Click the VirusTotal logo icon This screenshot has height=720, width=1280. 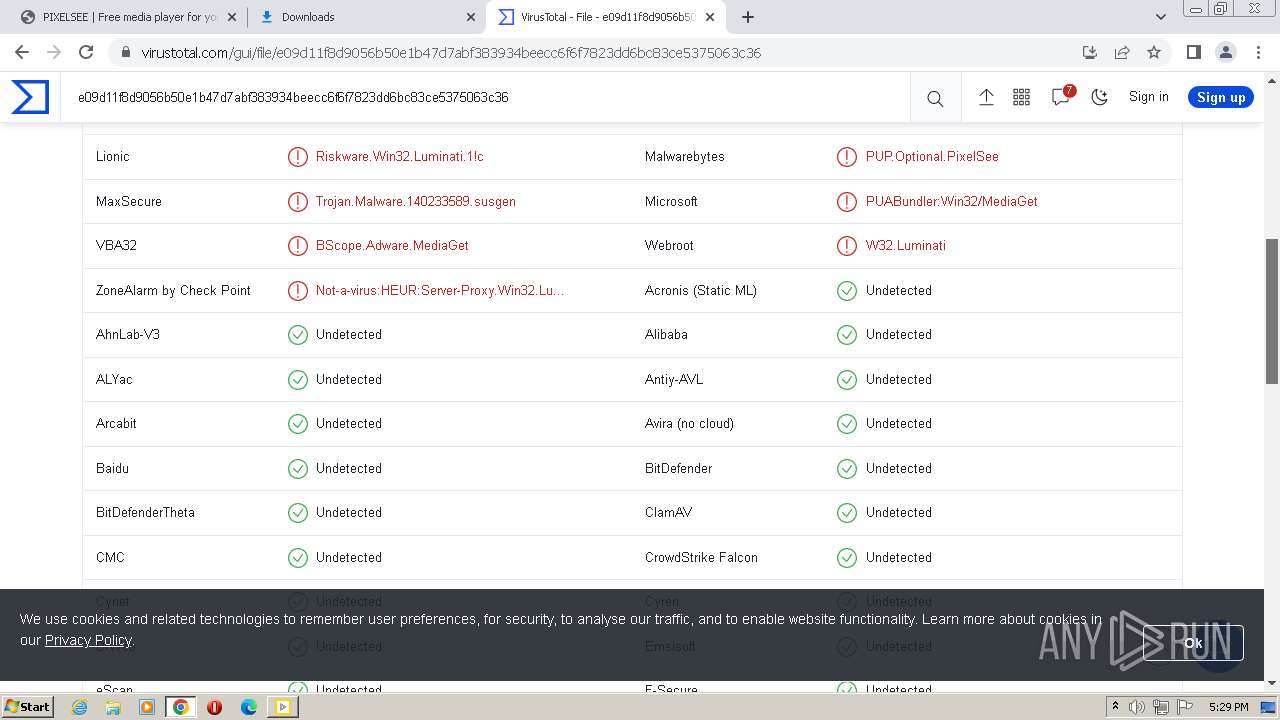(30, 97)
